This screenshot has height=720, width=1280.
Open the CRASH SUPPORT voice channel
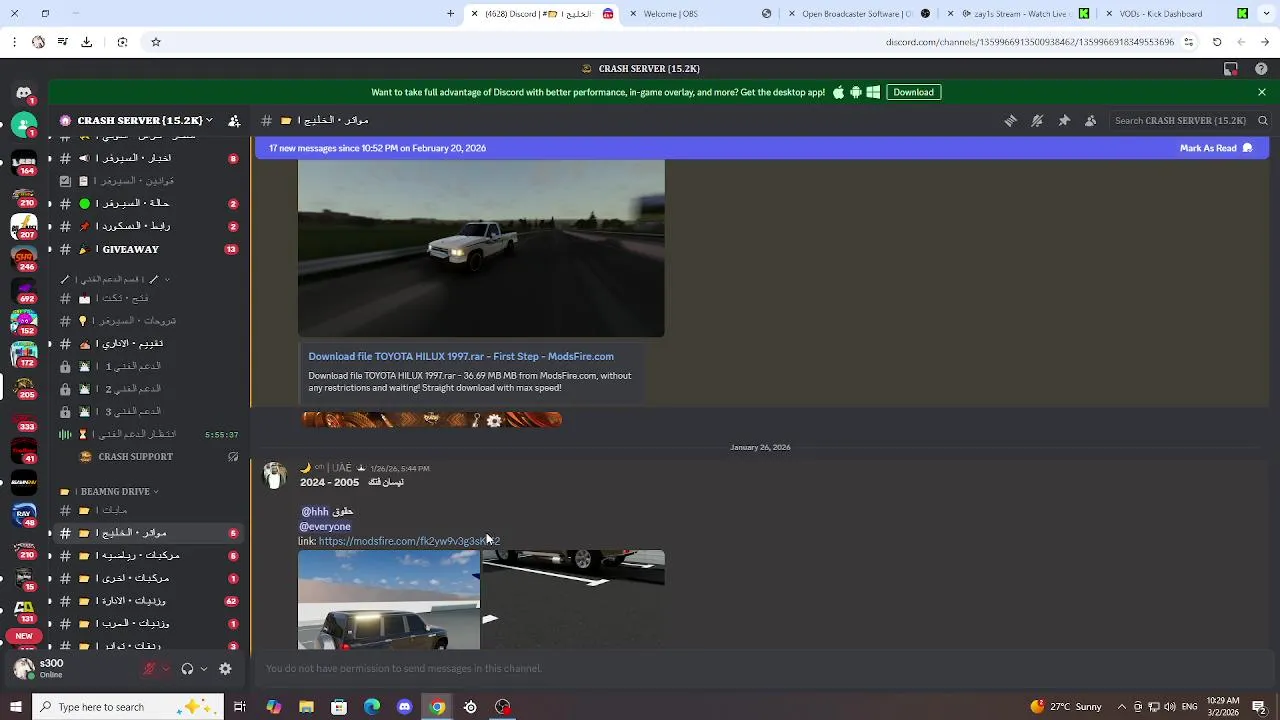point(148,457)
